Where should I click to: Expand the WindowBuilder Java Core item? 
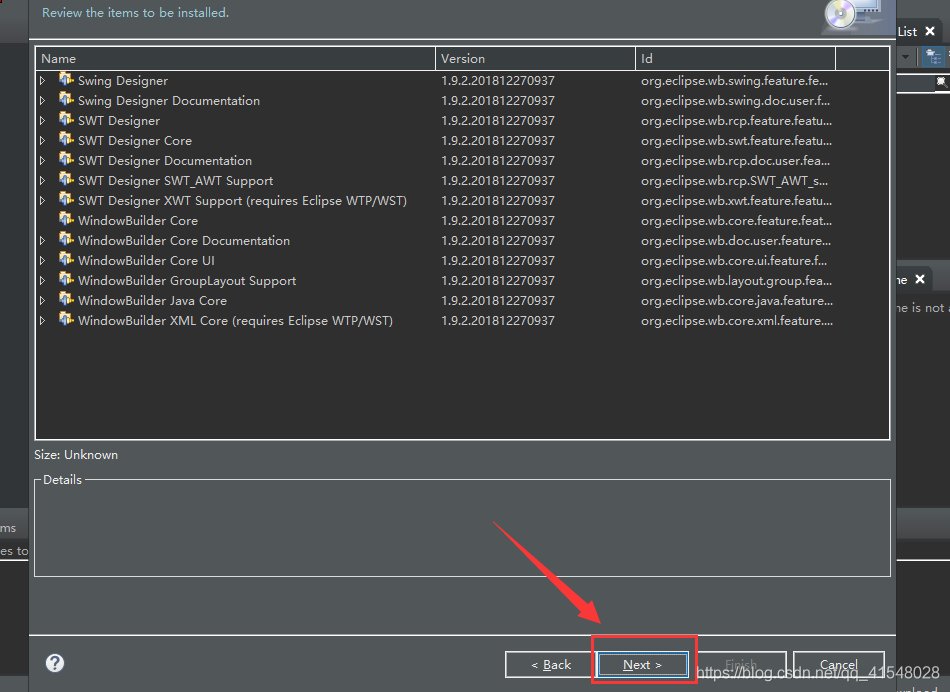pos(42,301)
